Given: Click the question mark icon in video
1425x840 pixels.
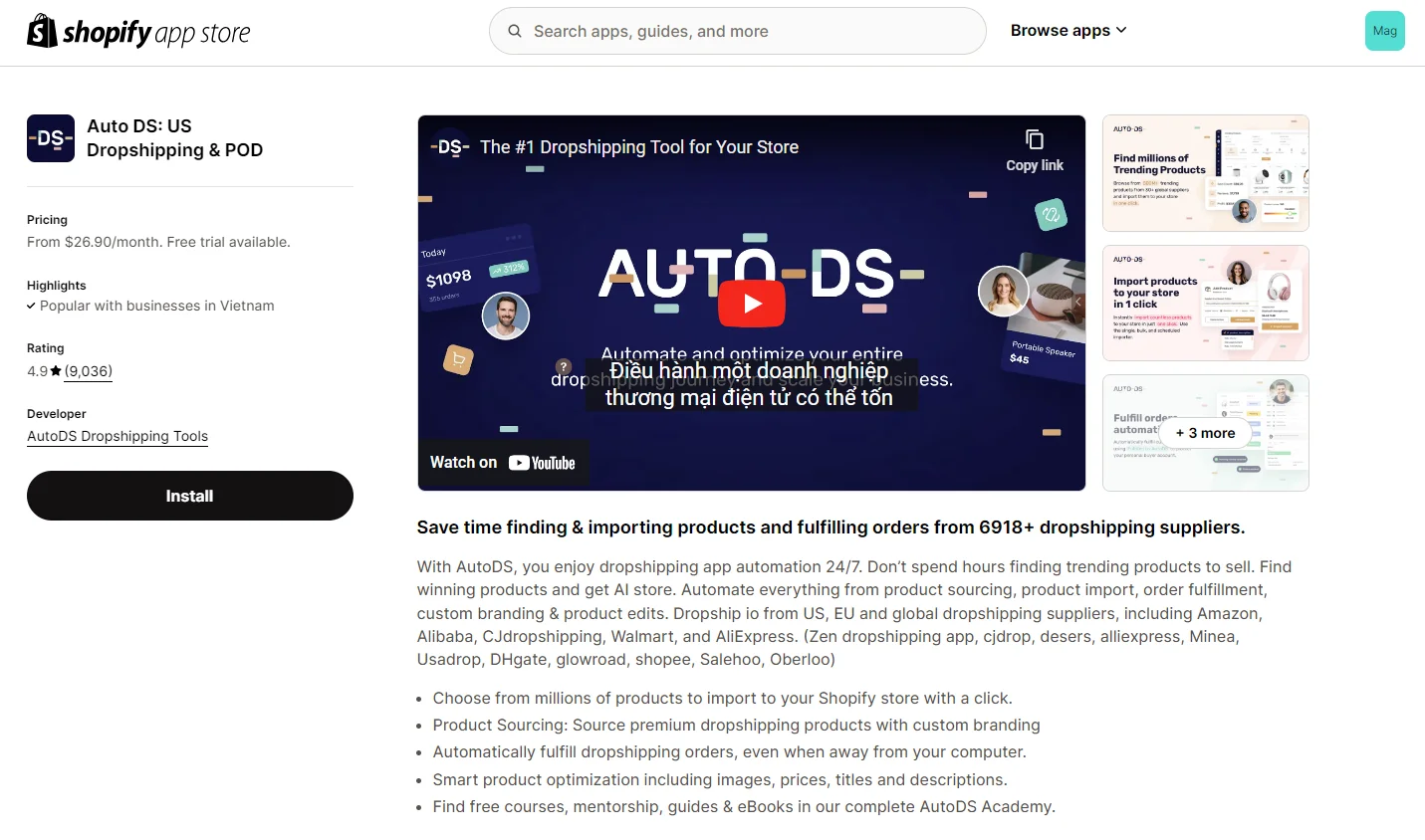Looking at the screenshot, I should pyautogui.click(x=564, y=366).
